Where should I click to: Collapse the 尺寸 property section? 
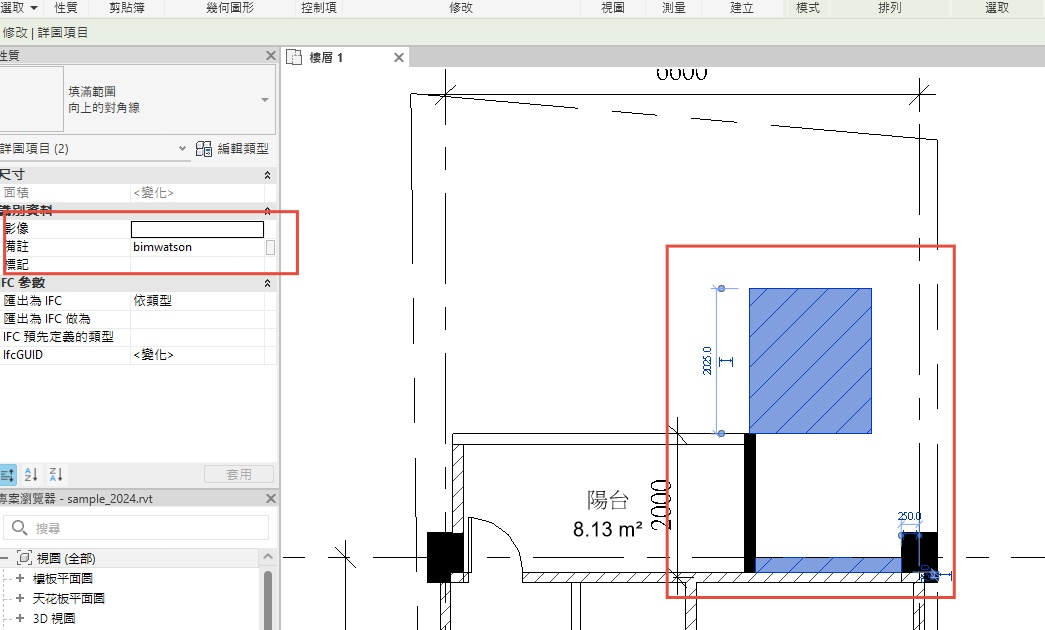(x=267, y=175)
